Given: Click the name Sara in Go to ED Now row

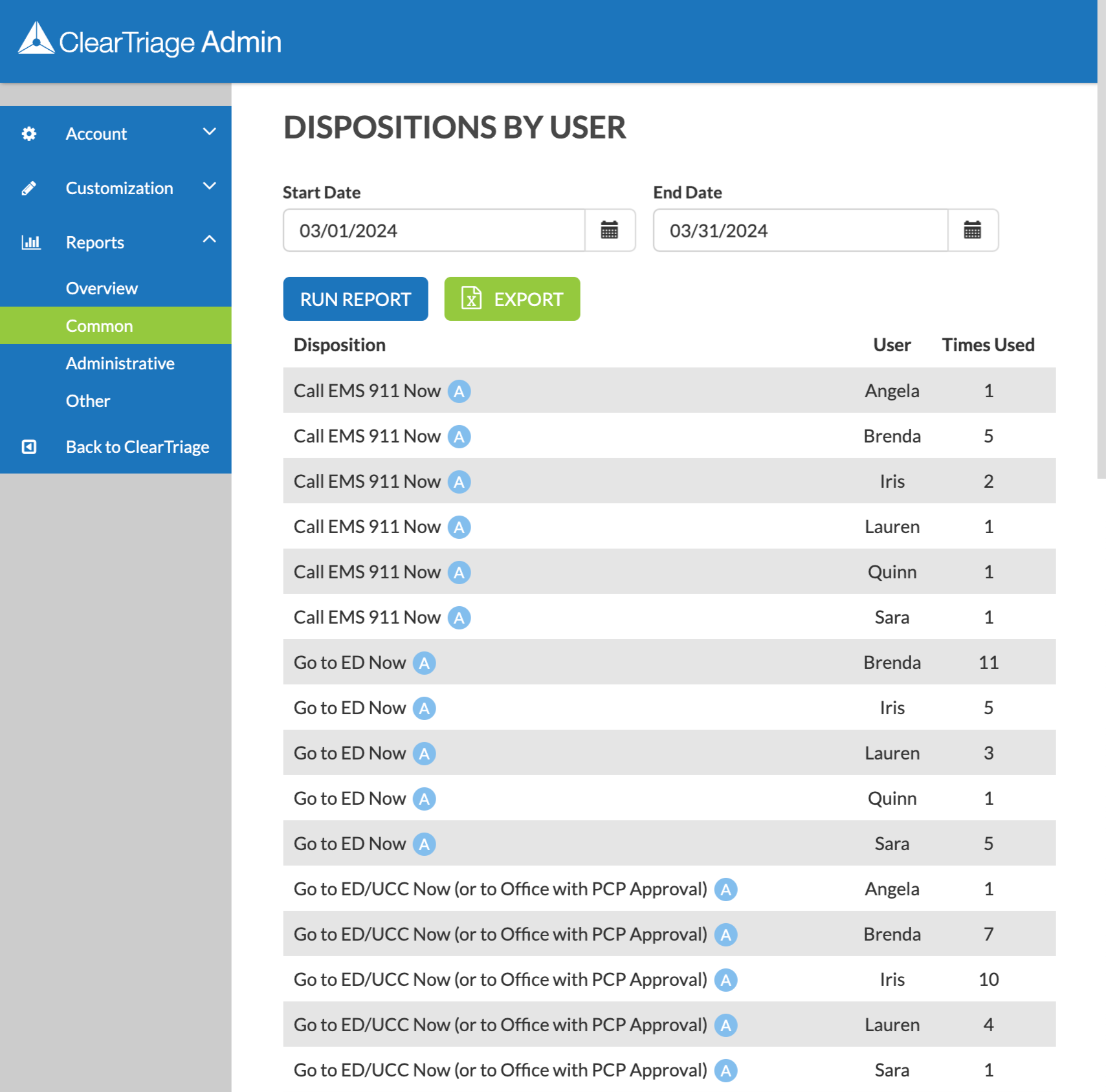Looking at the screenshot, I should point(892,844).
